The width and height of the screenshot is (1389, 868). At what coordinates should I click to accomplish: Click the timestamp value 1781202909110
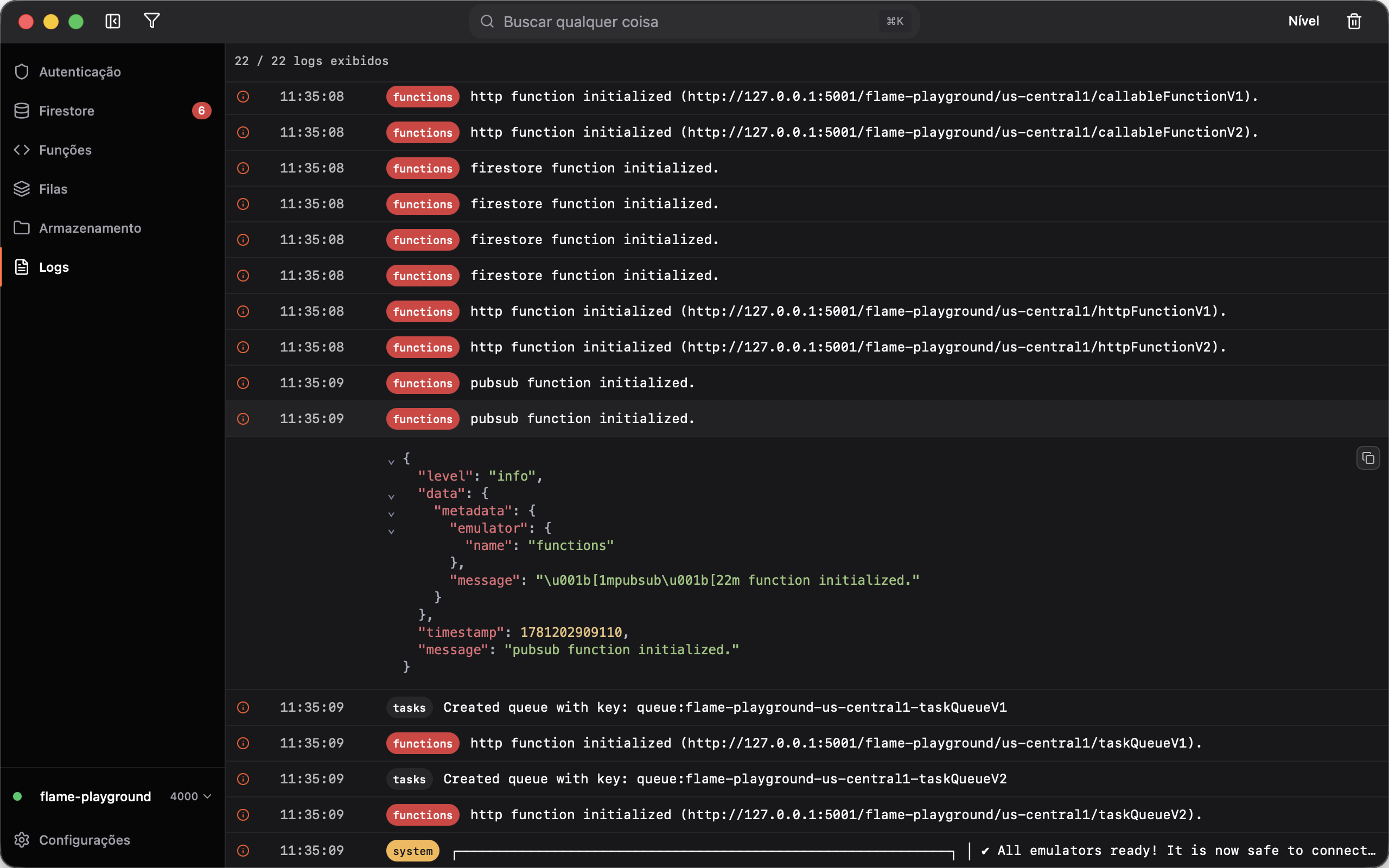click(571, 632)
